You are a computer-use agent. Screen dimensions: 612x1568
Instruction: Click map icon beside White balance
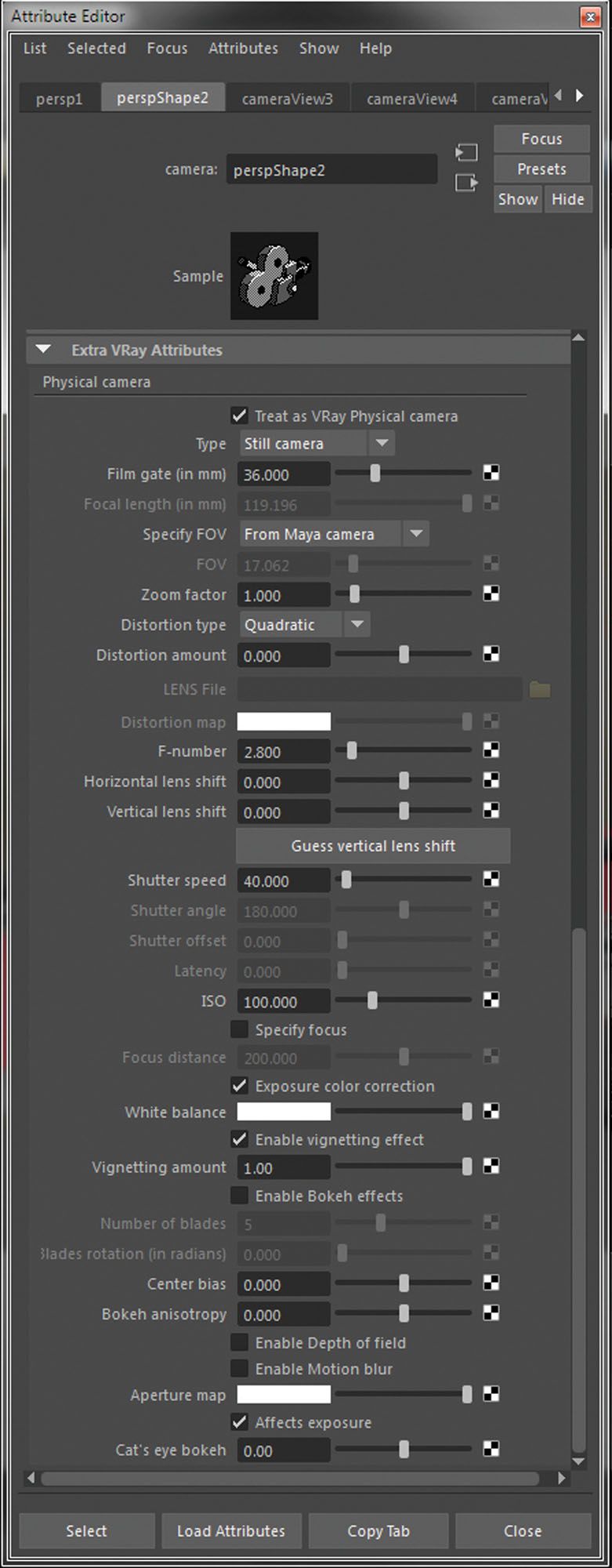(x=491, y=1111)
